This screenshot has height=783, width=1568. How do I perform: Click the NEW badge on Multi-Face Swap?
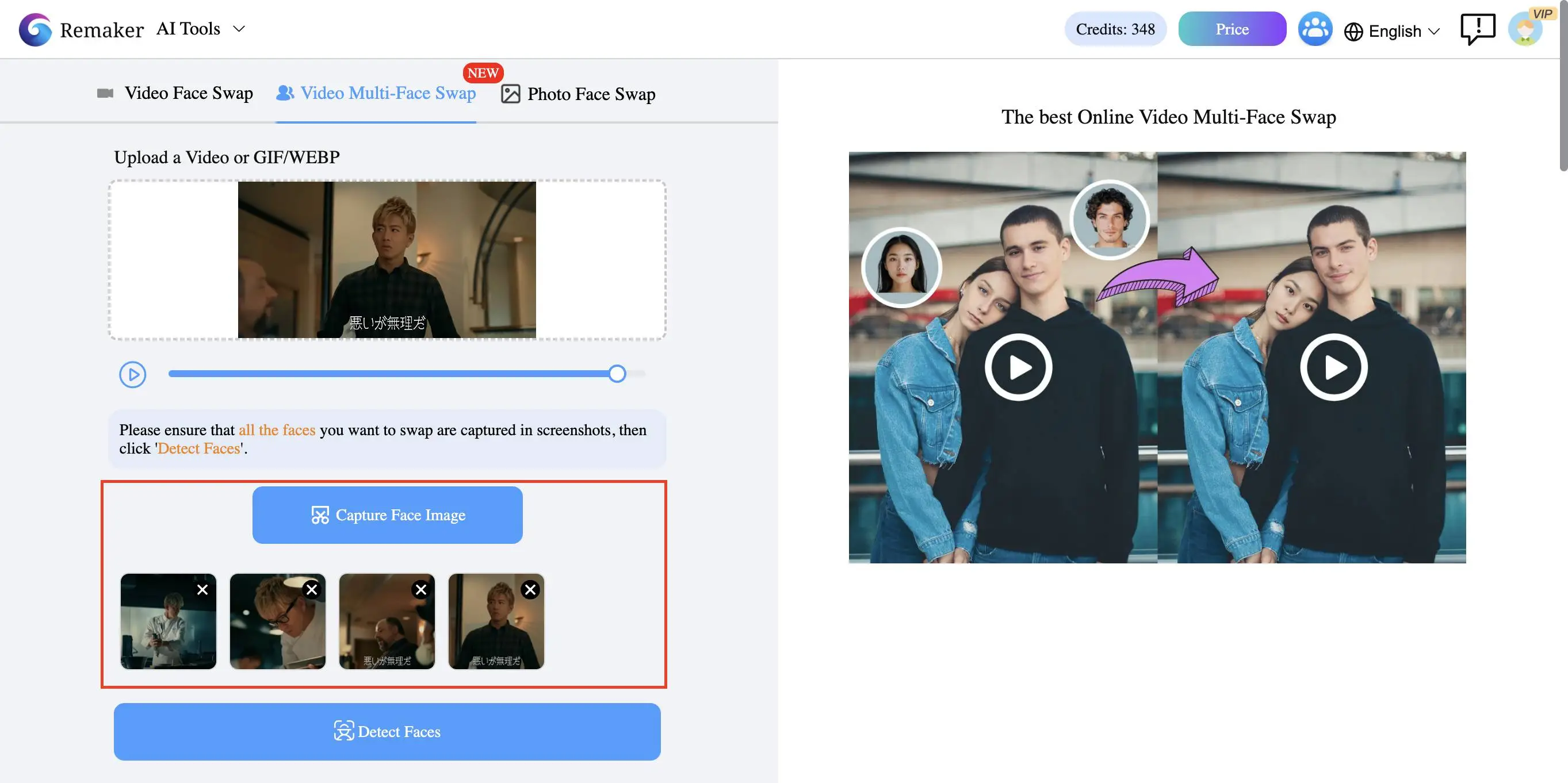(483, 73)
